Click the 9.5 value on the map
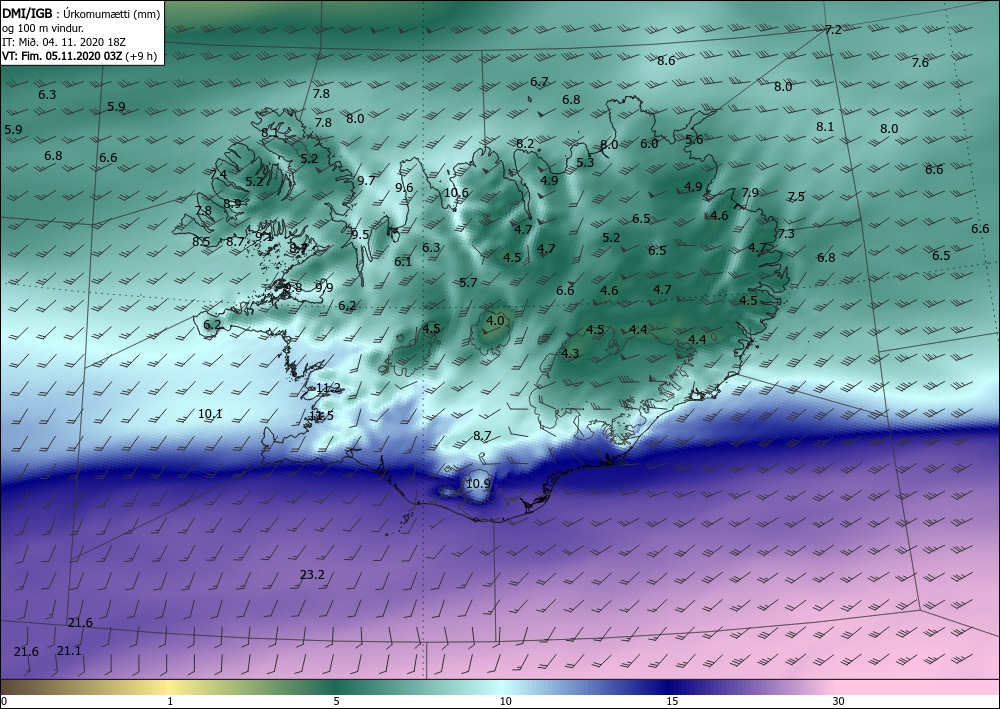The height and width of the screenshot is (709, 1000). click(360, 235)
